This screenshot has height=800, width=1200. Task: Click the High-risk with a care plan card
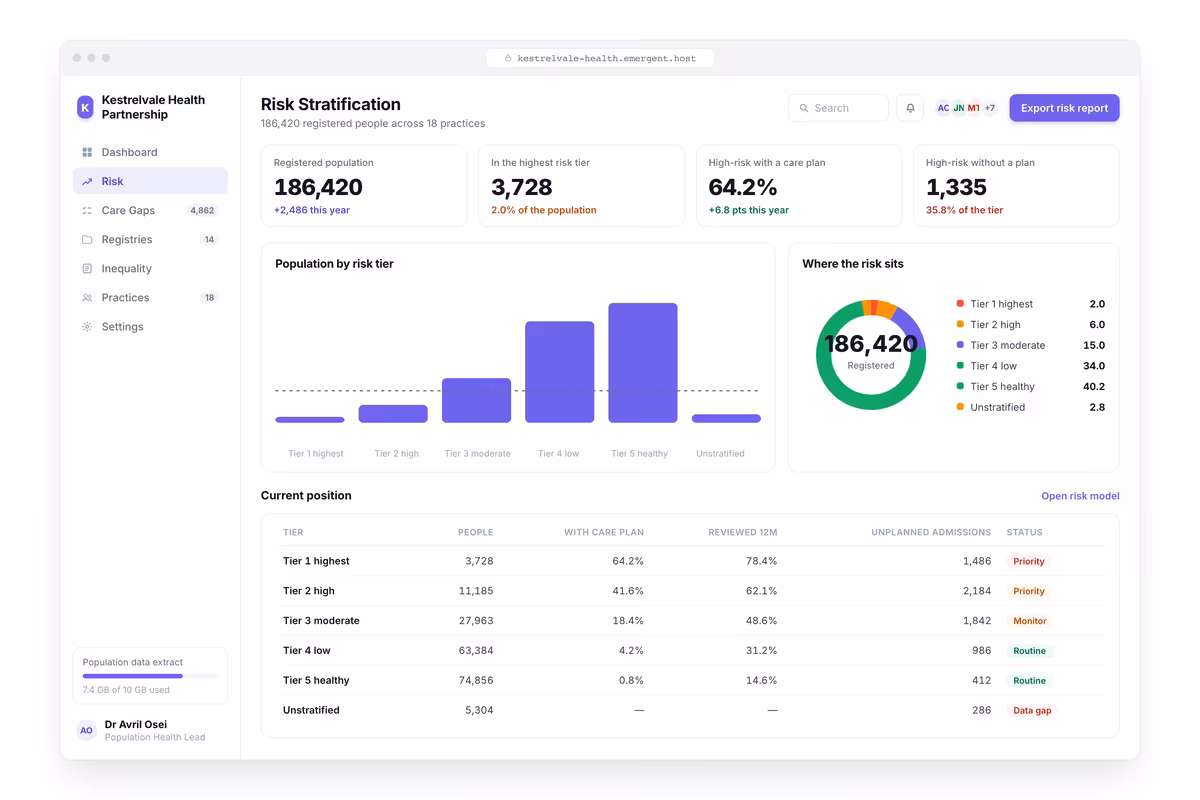click(799, 186)
